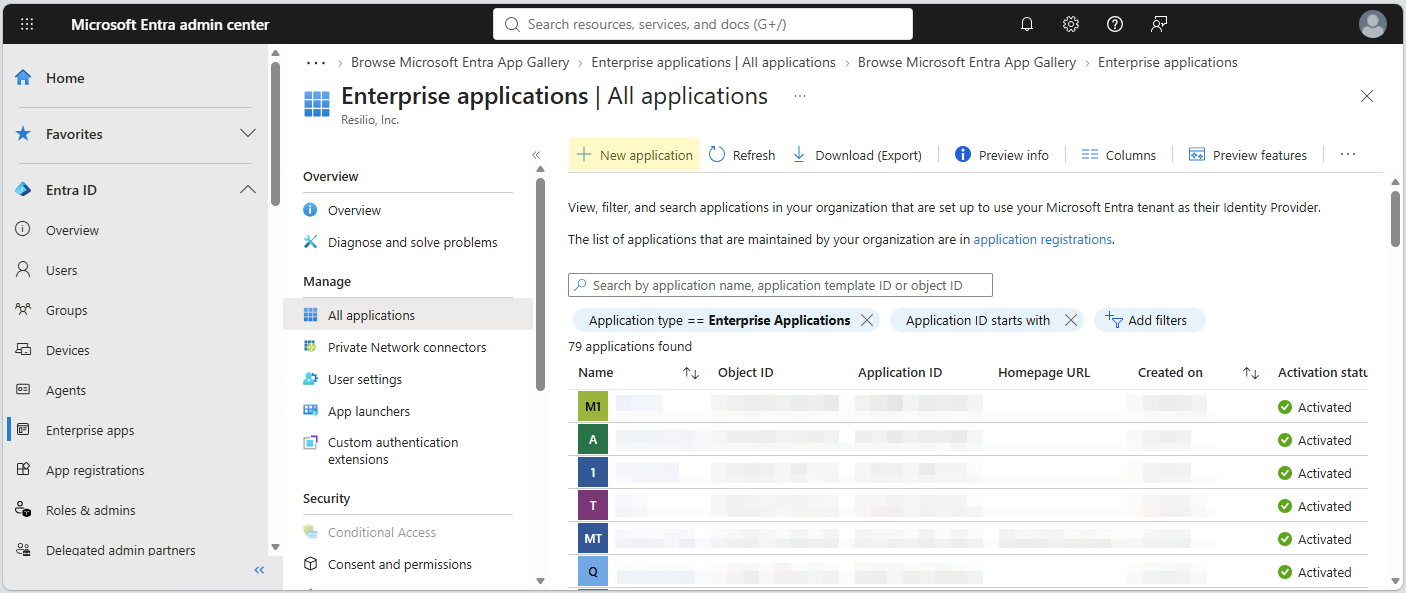Click Download (Export)
The height and width of the screenshot is (593, 1406).
click(858, 155)
